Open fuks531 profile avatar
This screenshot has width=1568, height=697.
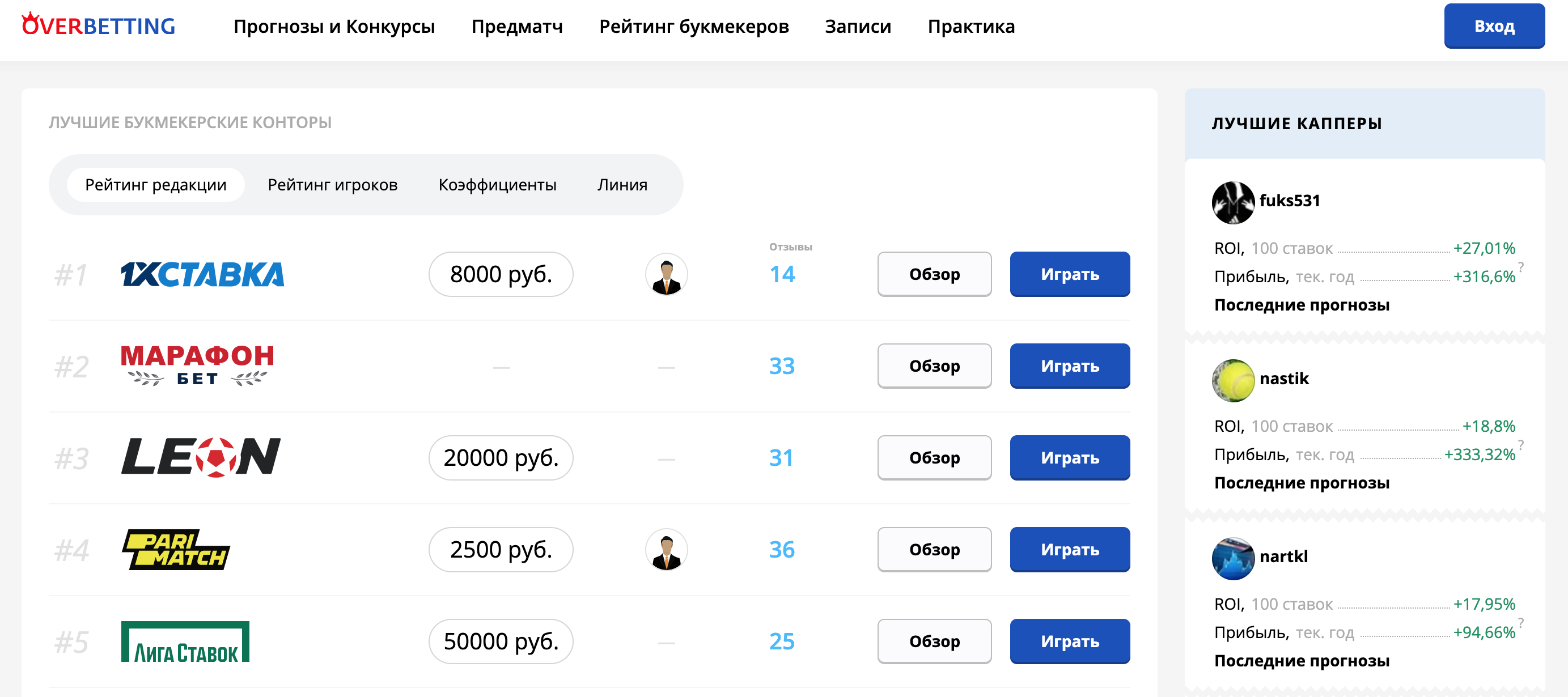[1232, 202]
